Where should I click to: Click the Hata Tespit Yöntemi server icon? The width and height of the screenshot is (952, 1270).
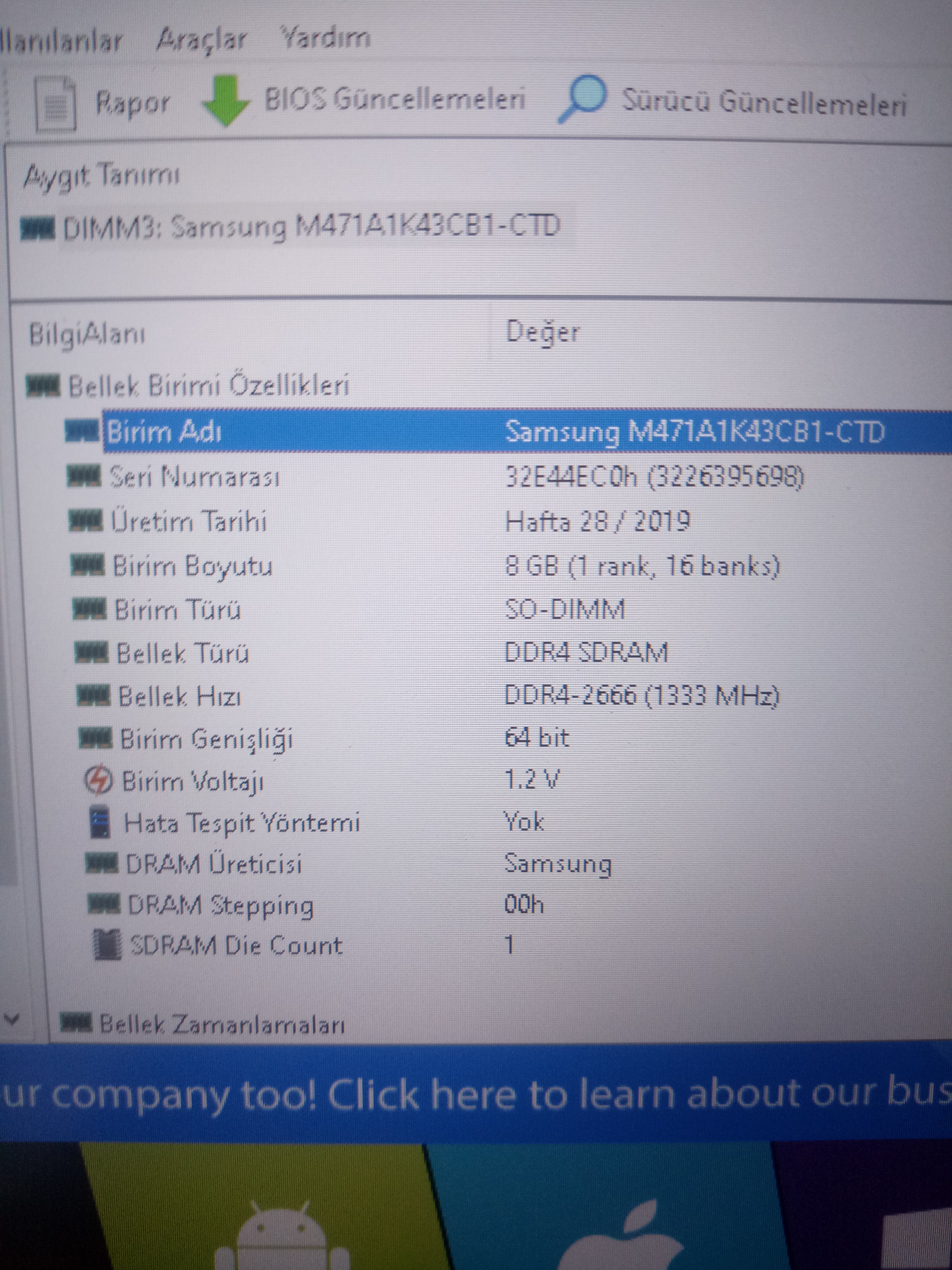coord(100,822)
